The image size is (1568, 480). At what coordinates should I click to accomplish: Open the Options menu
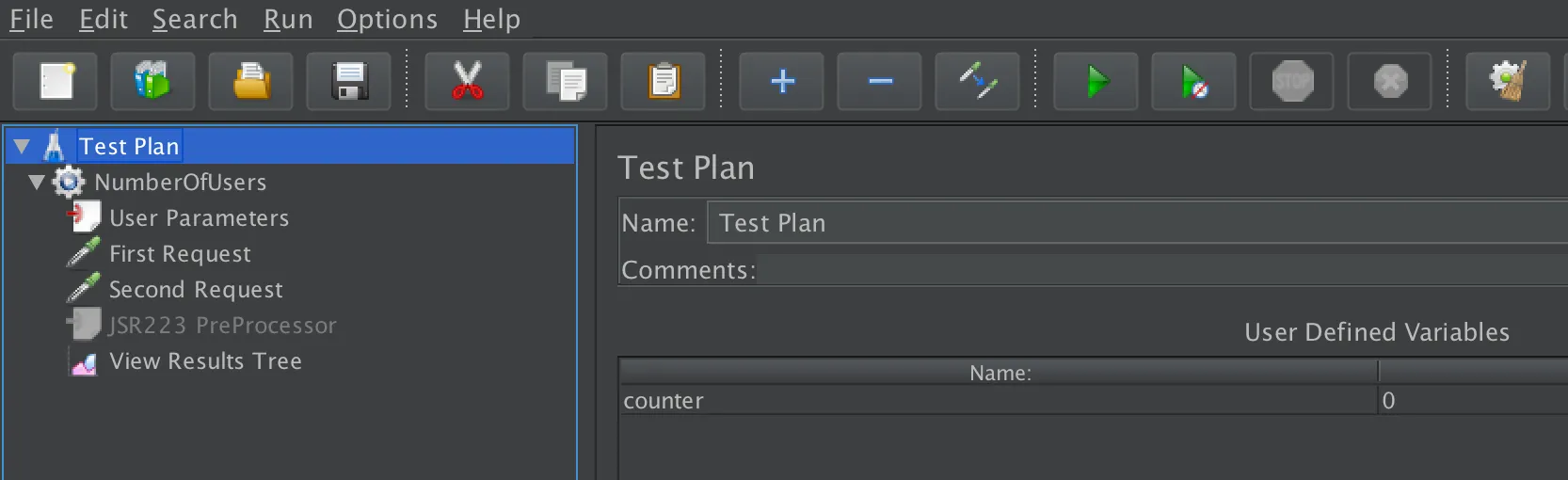[x=387, y=20]
